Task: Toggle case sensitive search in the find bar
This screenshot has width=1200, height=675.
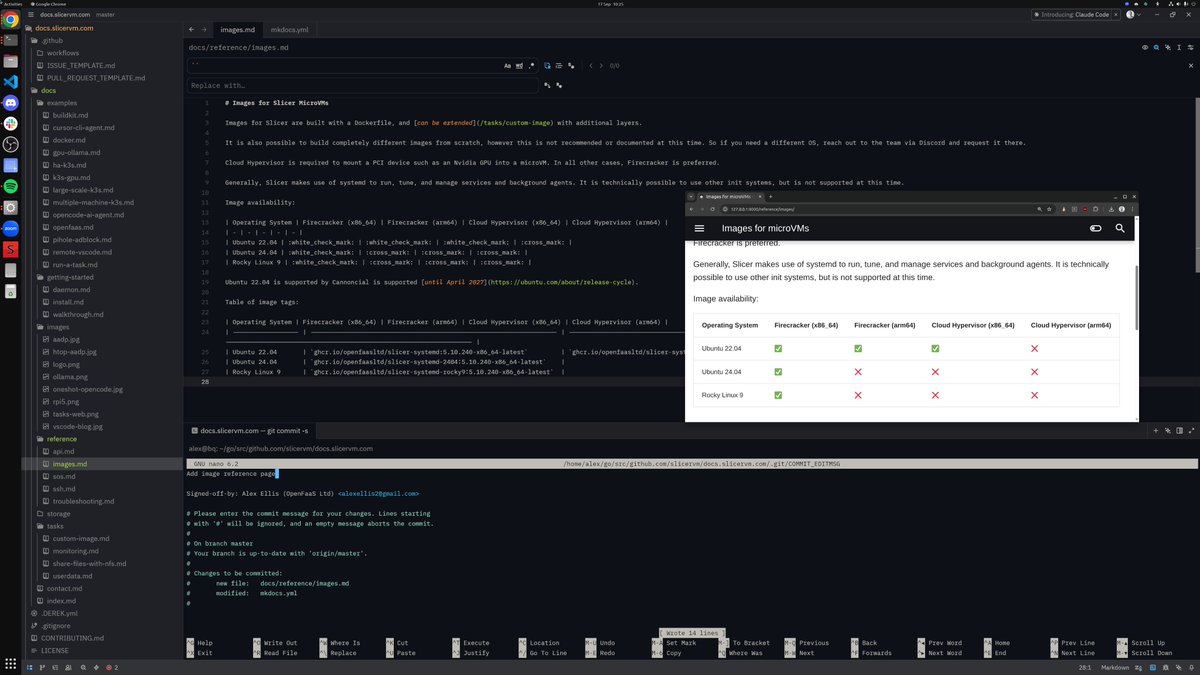Action: [x=507, y=66]
